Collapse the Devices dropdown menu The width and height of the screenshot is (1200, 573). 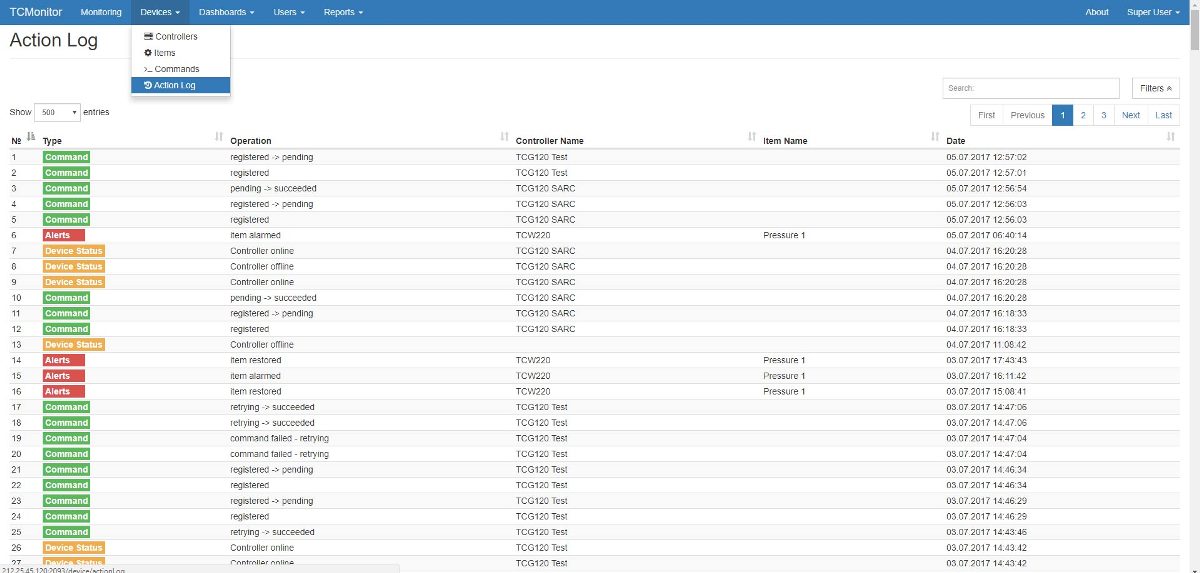[160, 12]
